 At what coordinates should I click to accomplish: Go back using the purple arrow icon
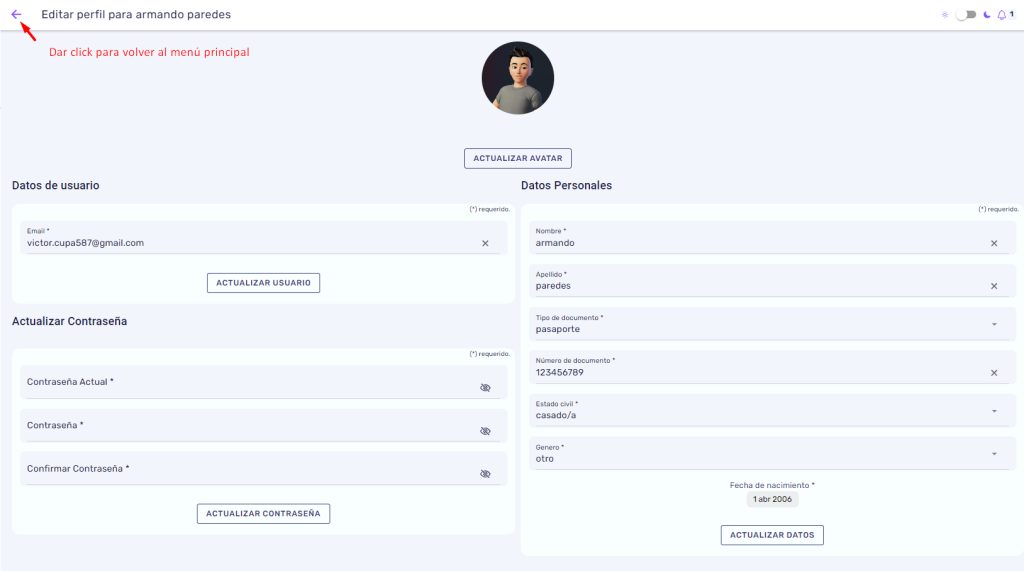(x=16, y=14)
